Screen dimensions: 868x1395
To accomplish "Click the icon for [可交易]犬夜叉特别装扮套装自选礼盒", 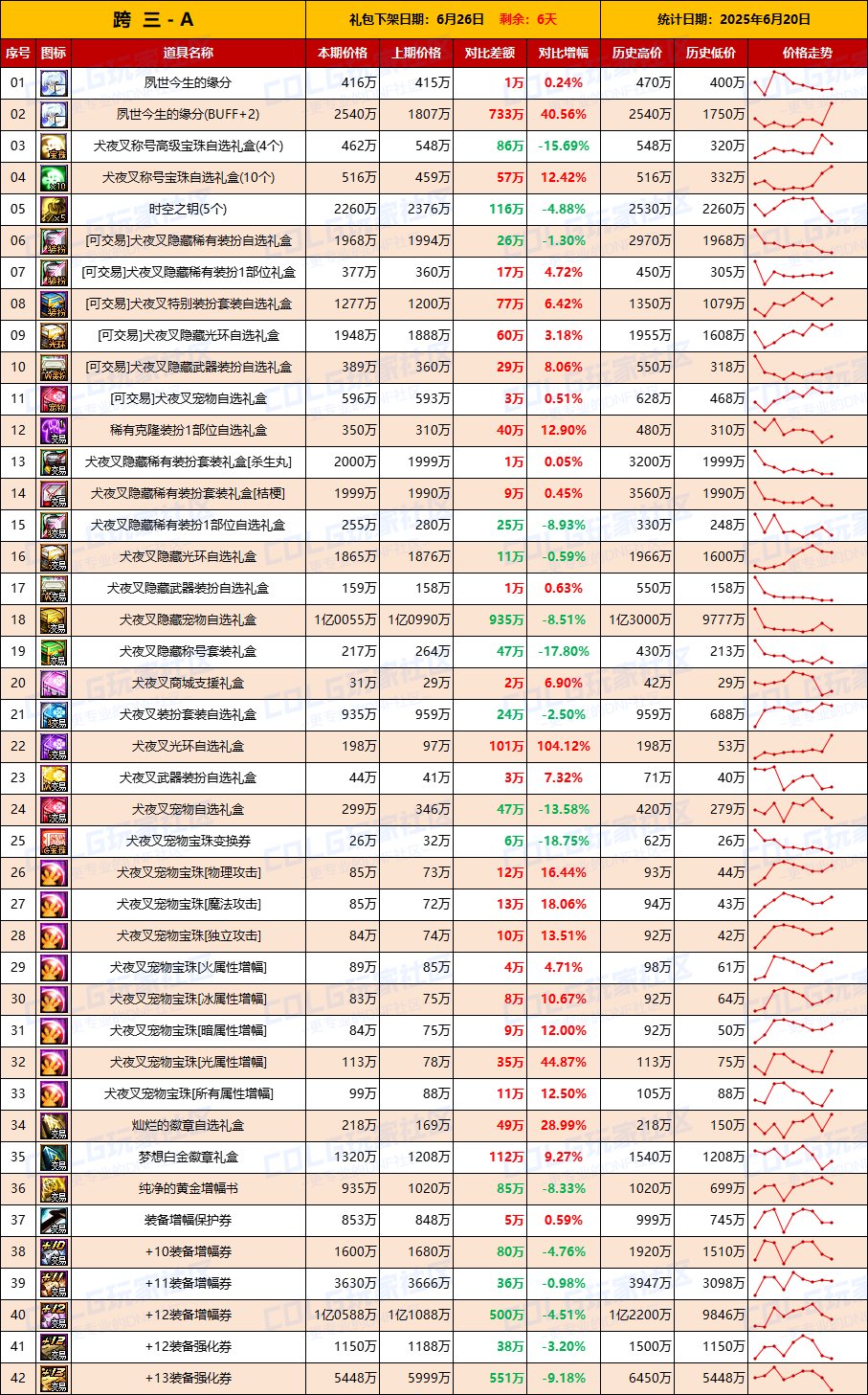I will [54, 304].
